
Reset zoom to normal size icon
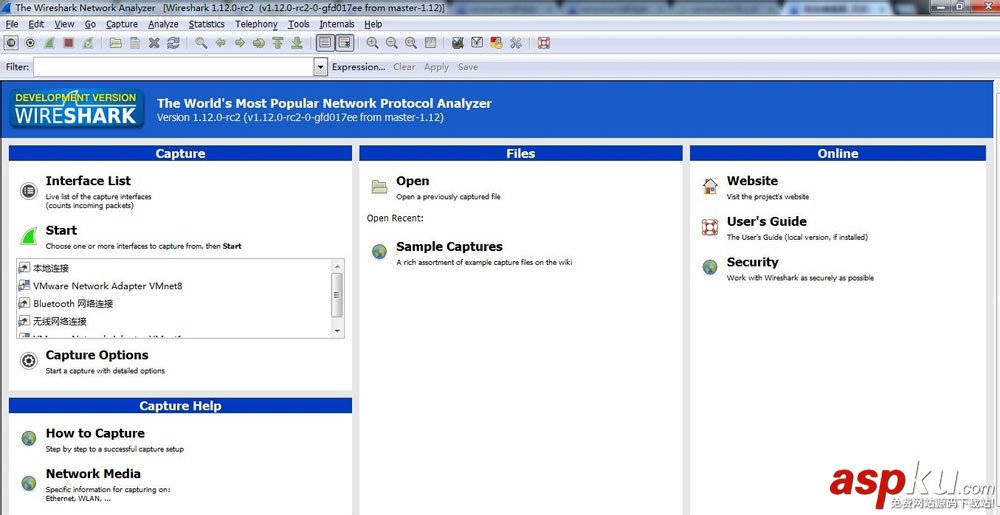(x=411, y=43)
